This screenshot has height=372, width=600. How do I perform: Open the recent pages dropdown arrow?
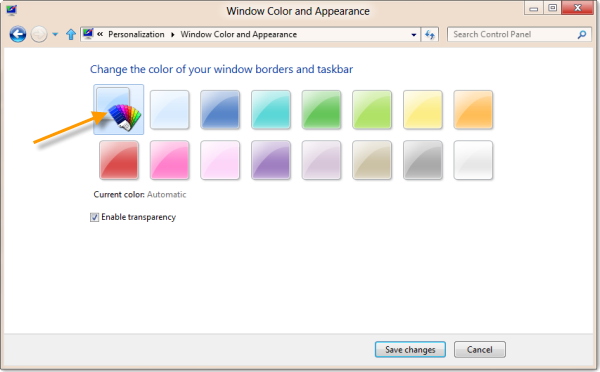[55, 34]
